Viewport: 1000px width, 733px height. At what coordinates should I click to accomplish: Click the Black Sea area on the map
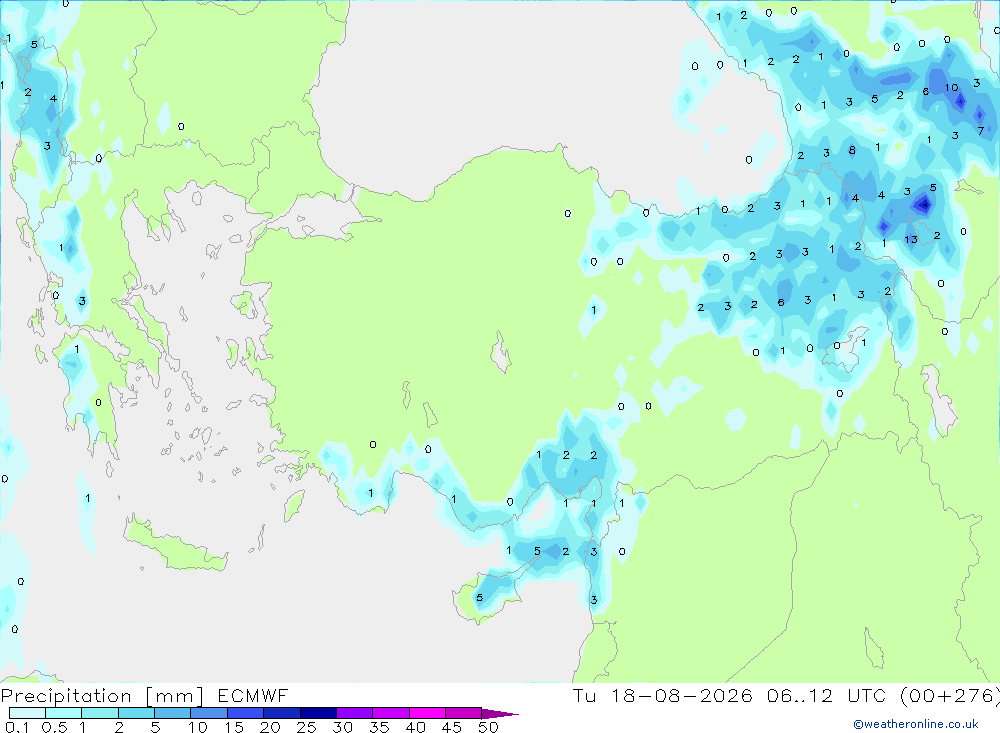tap(510, 83)
